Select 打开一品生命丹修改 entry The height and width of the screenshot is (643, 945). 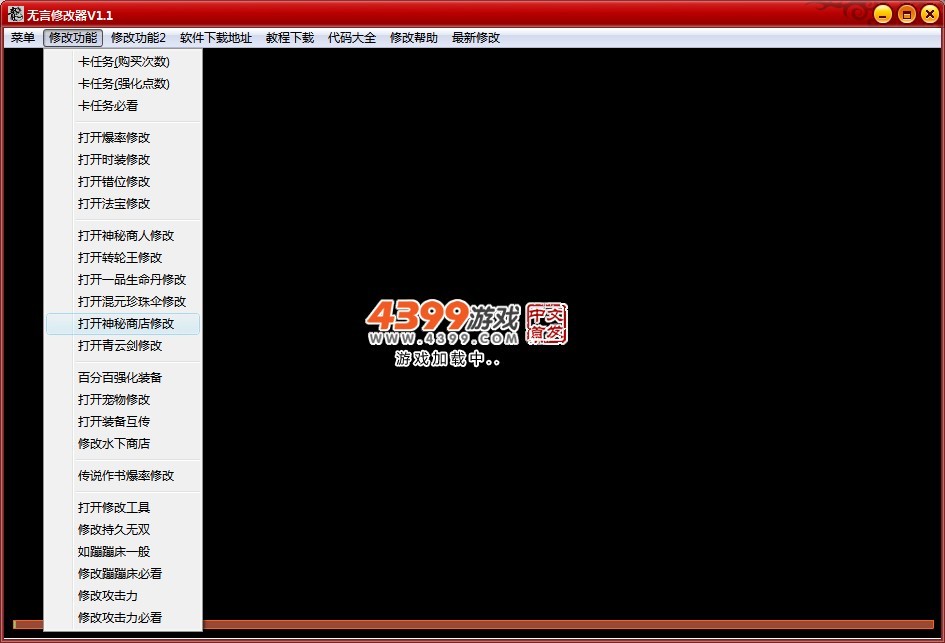[123, 280]
